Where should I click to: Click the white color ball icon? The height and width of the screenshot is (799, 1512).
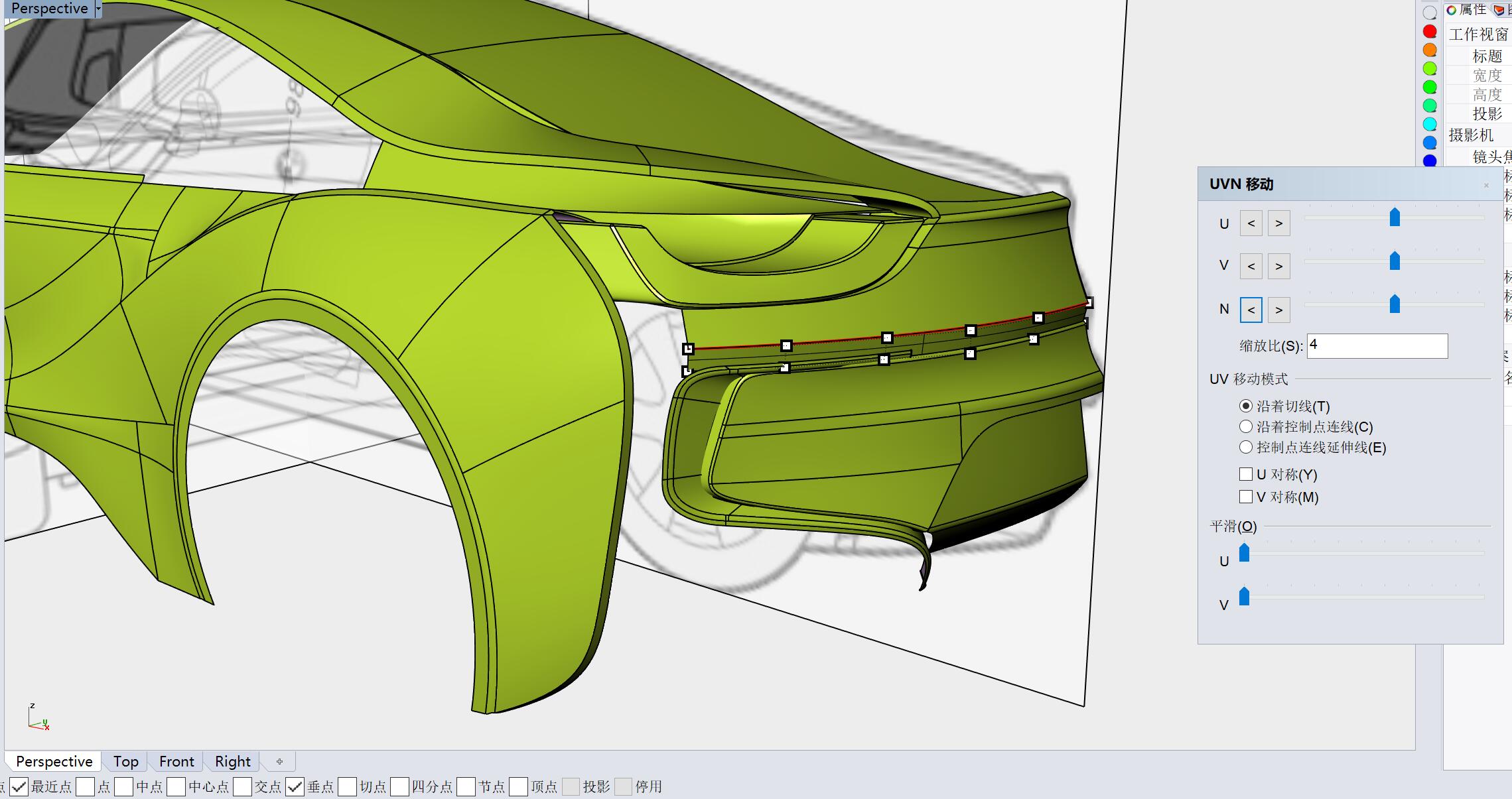pos(1430,13)
